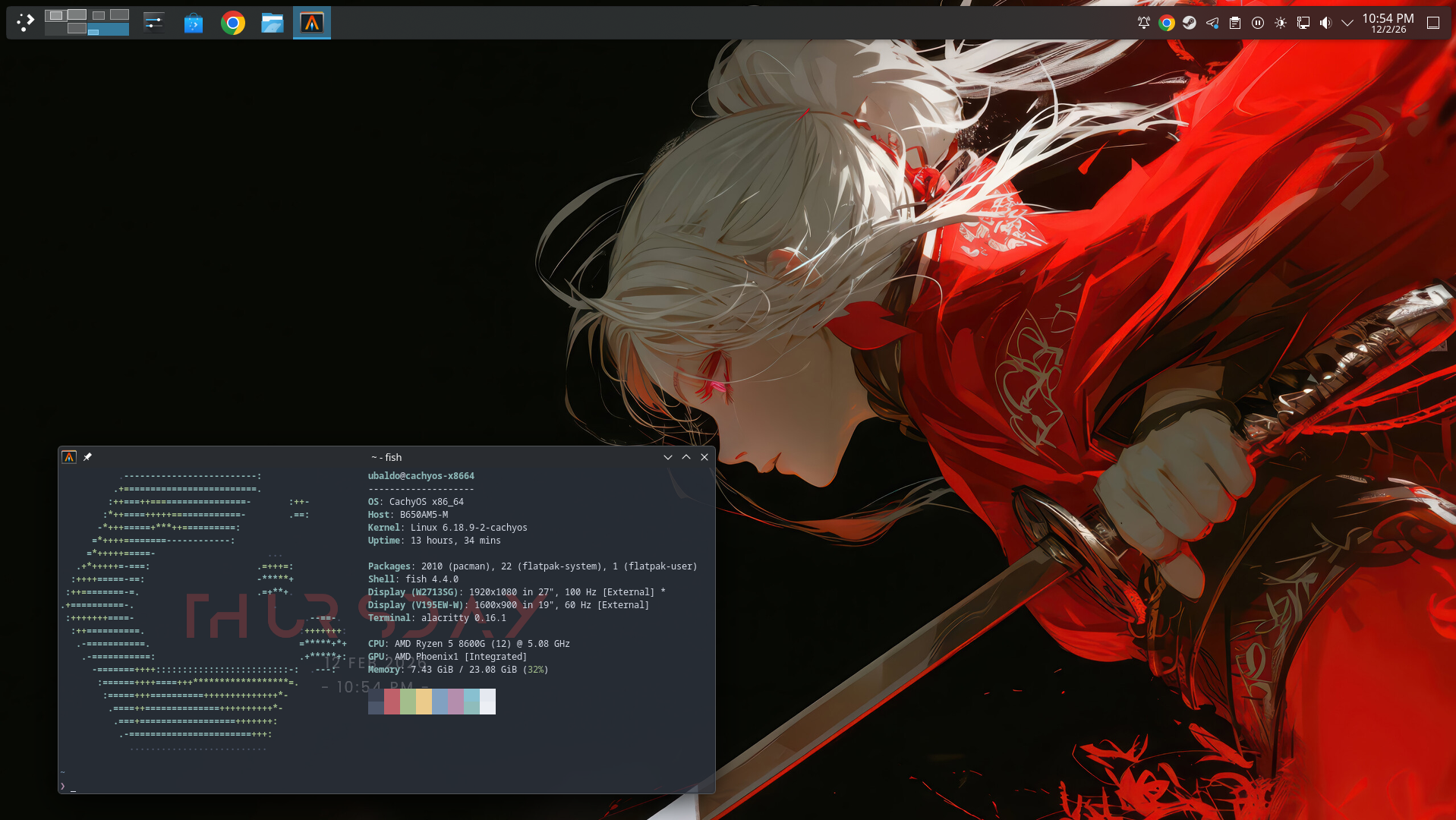1456x820 pixels.
Task: Expand hidden system tray icons arrow
Action: click(x=1347, y=23)
